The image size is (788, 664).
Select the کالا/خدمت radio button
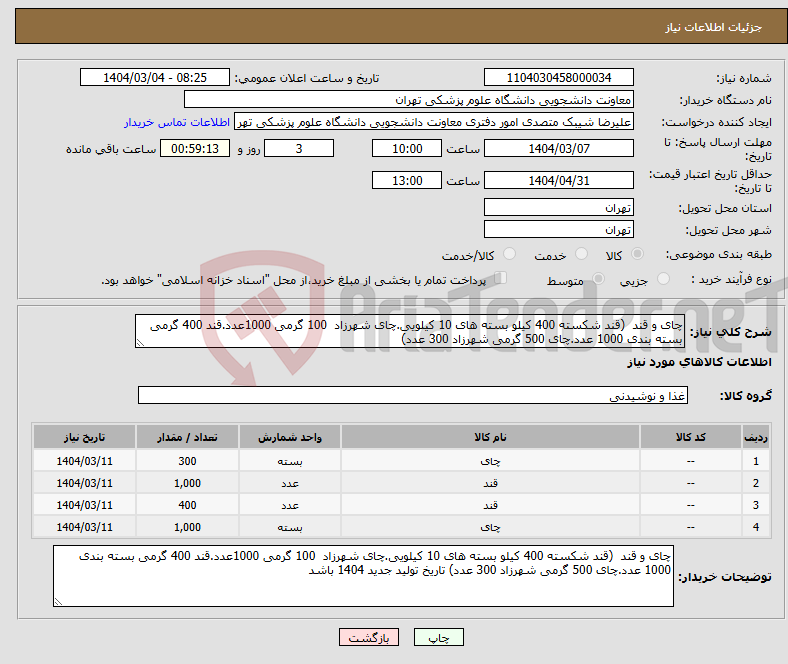tap(510, 254)
